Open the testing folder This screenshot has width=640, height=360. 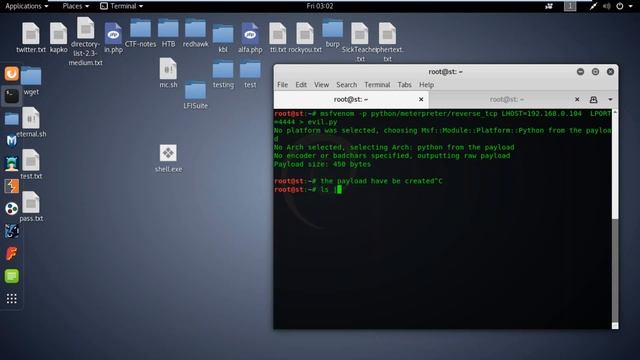tap(223, 69)
